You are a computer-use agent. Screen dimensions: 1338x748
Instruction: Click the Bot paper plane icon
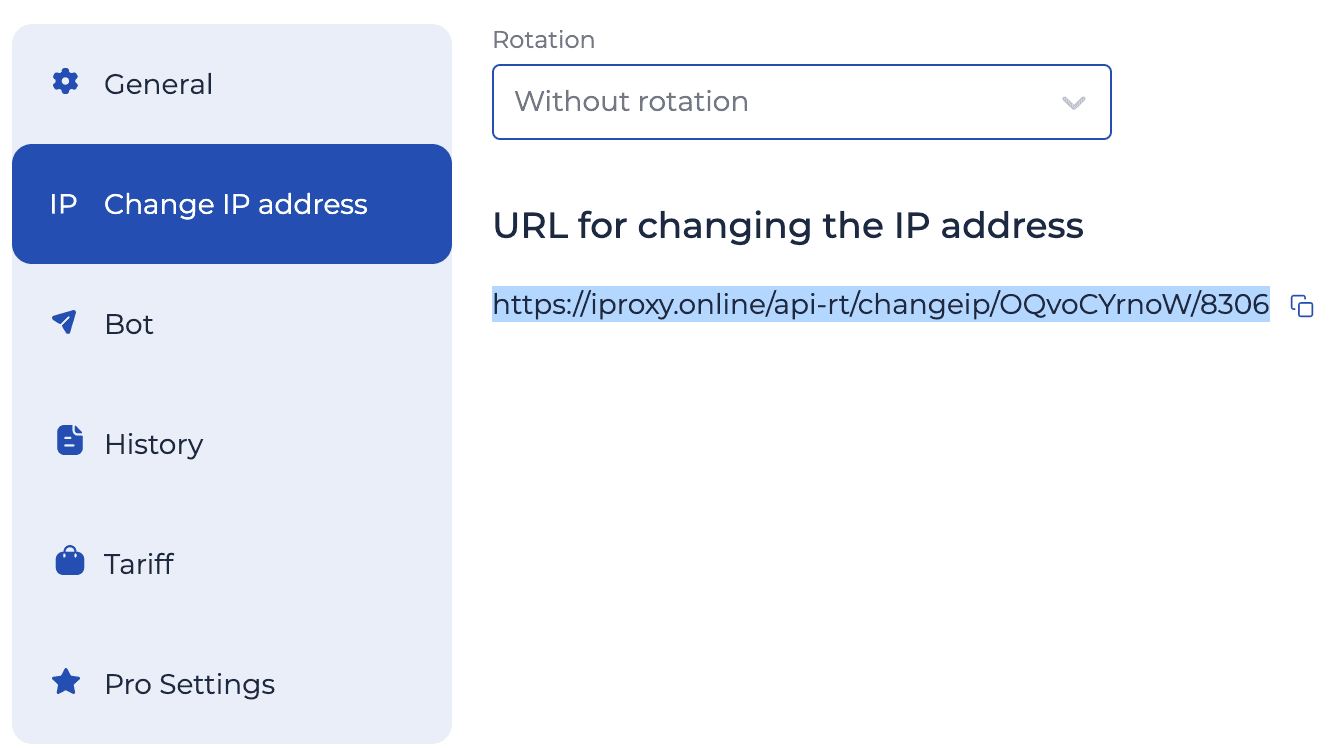tap(65, 322)
